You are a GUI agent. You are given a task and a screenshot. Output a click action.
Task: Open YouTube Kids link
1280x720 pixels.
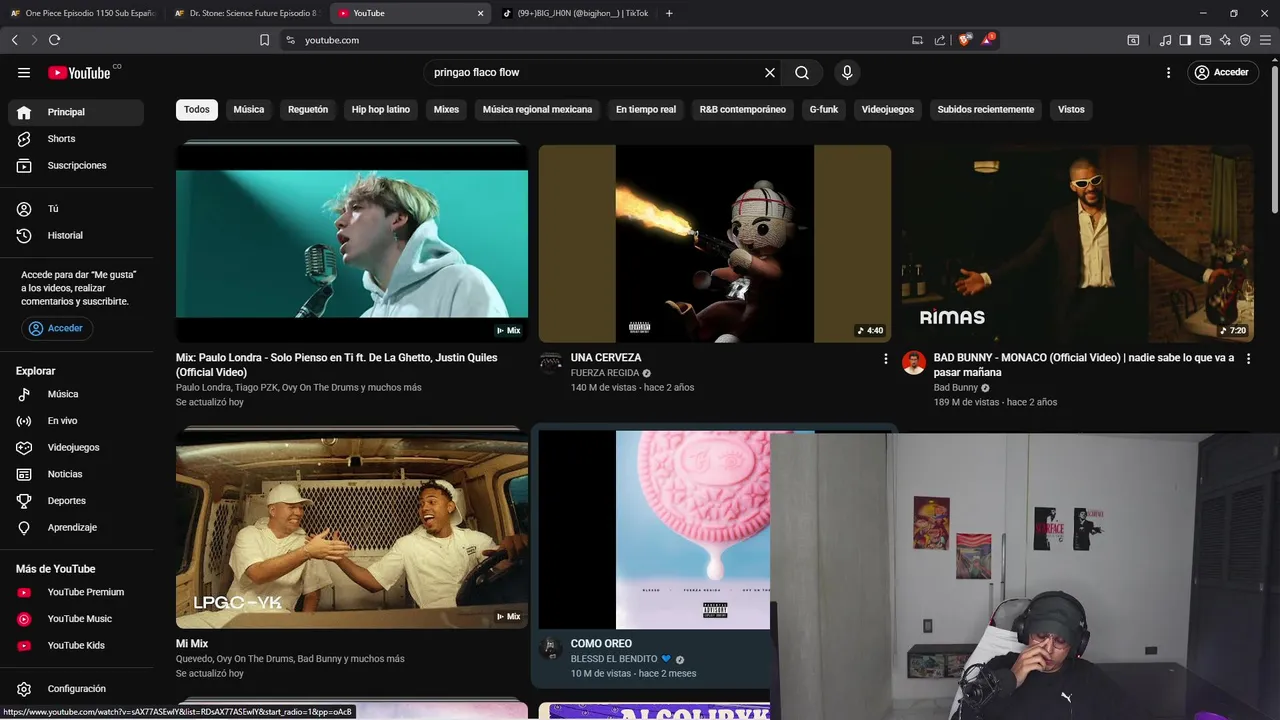click(x=76, y=645)
